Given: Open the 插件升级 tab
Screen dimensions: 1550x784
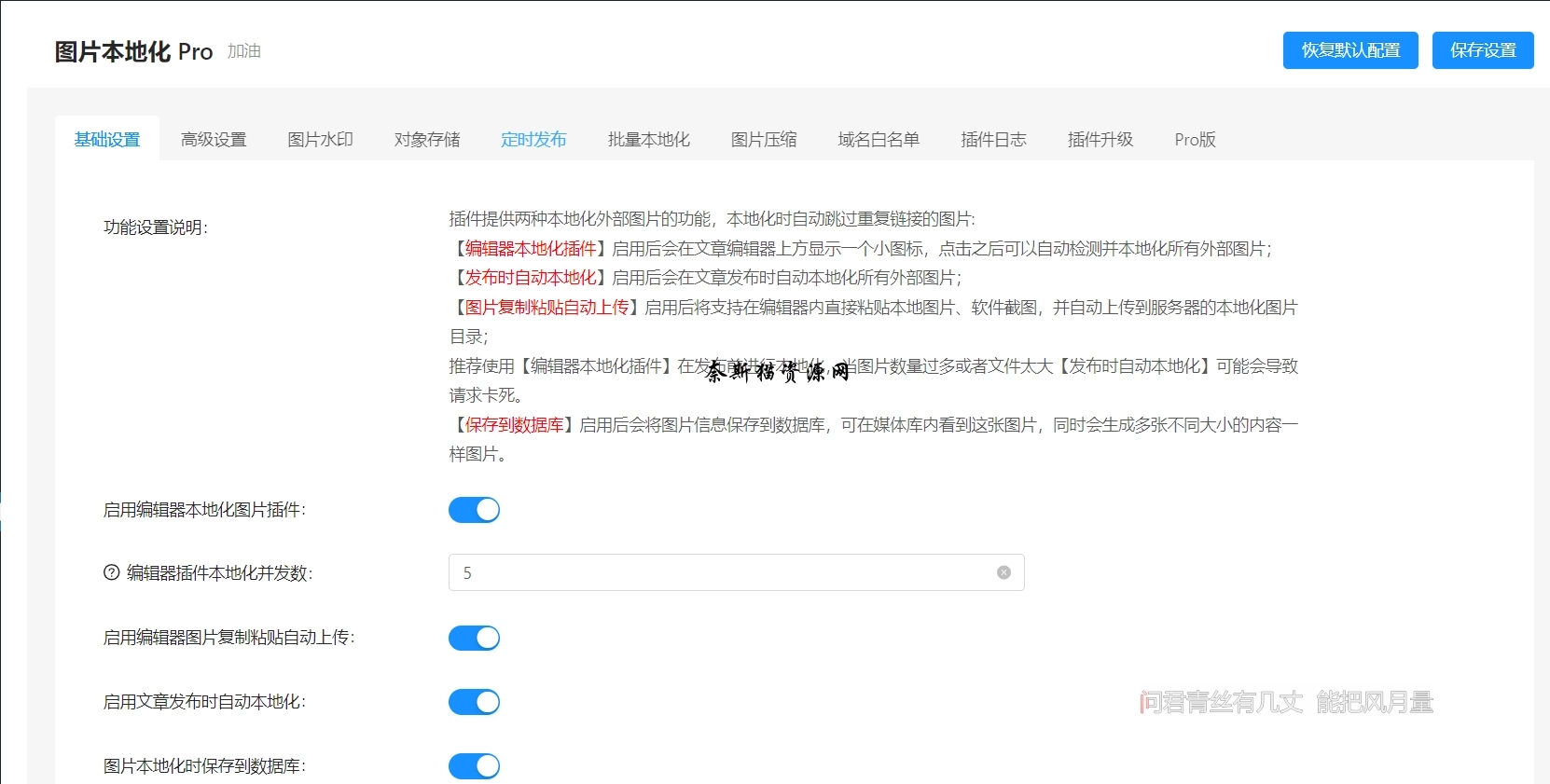Looking at the screenshot, I should (x=1100, y=140).
